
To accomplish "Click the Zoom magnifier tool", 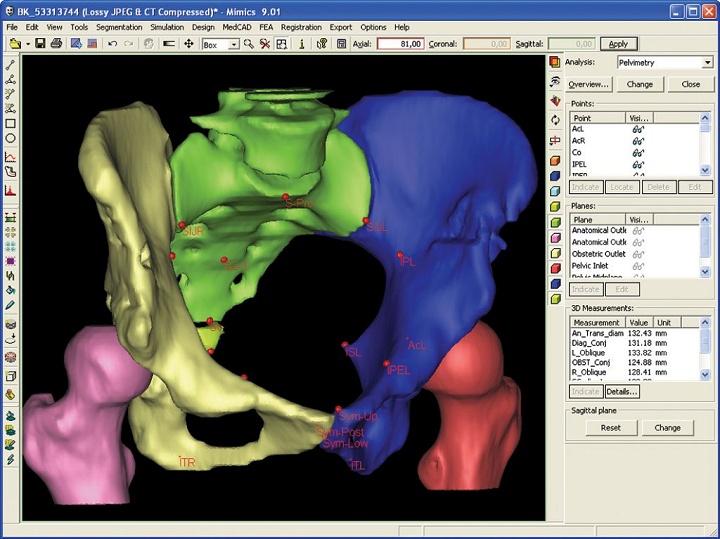I will 248,44.
